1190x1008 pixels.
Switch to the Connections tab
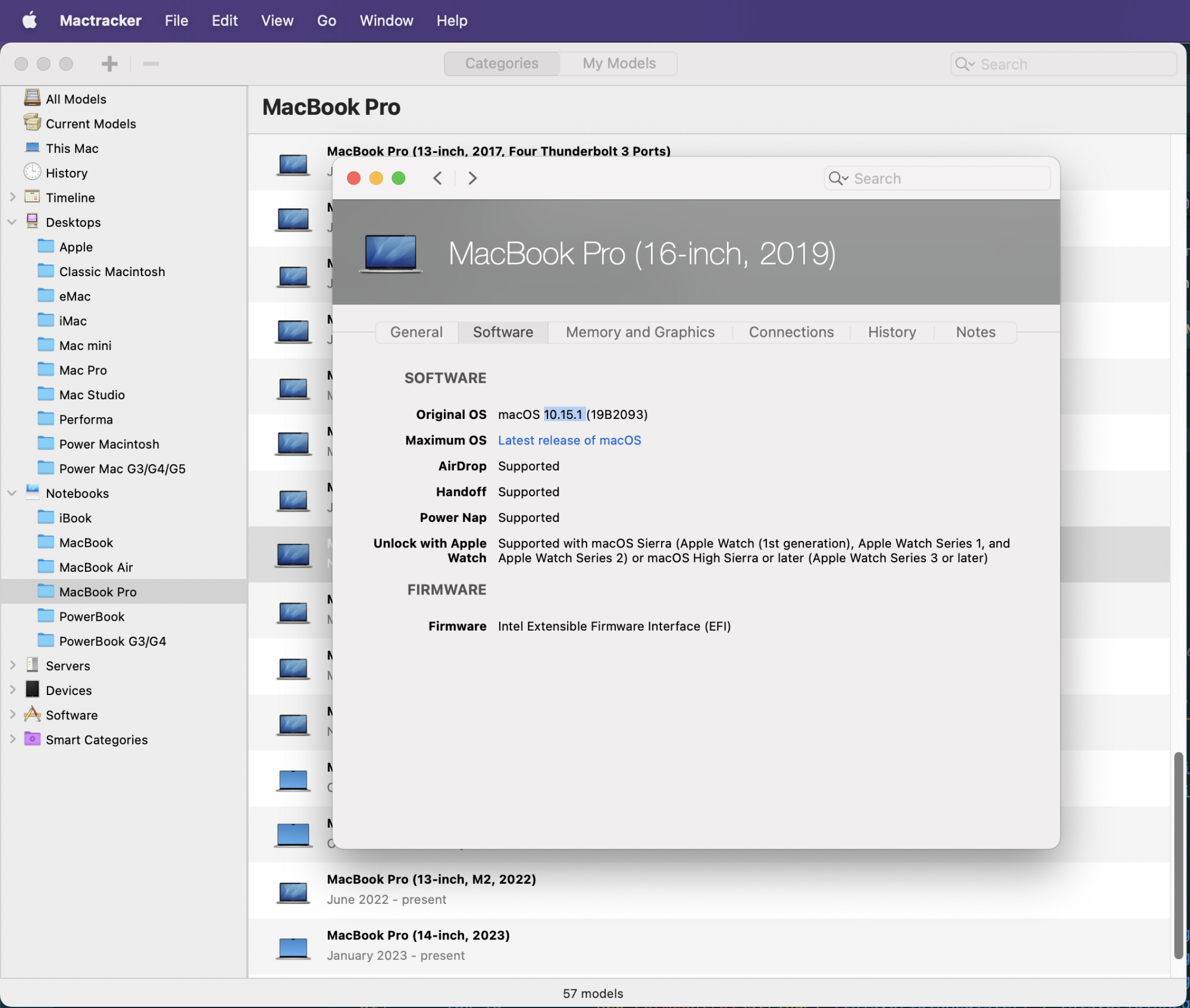tap(791, 332)
